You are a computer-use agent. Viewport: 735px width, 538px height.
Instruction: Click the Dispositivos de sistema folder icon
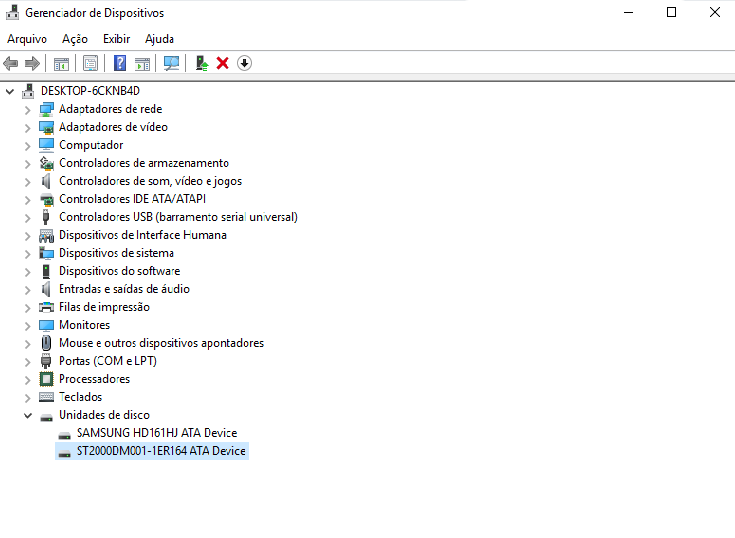[x=46, y=253]
